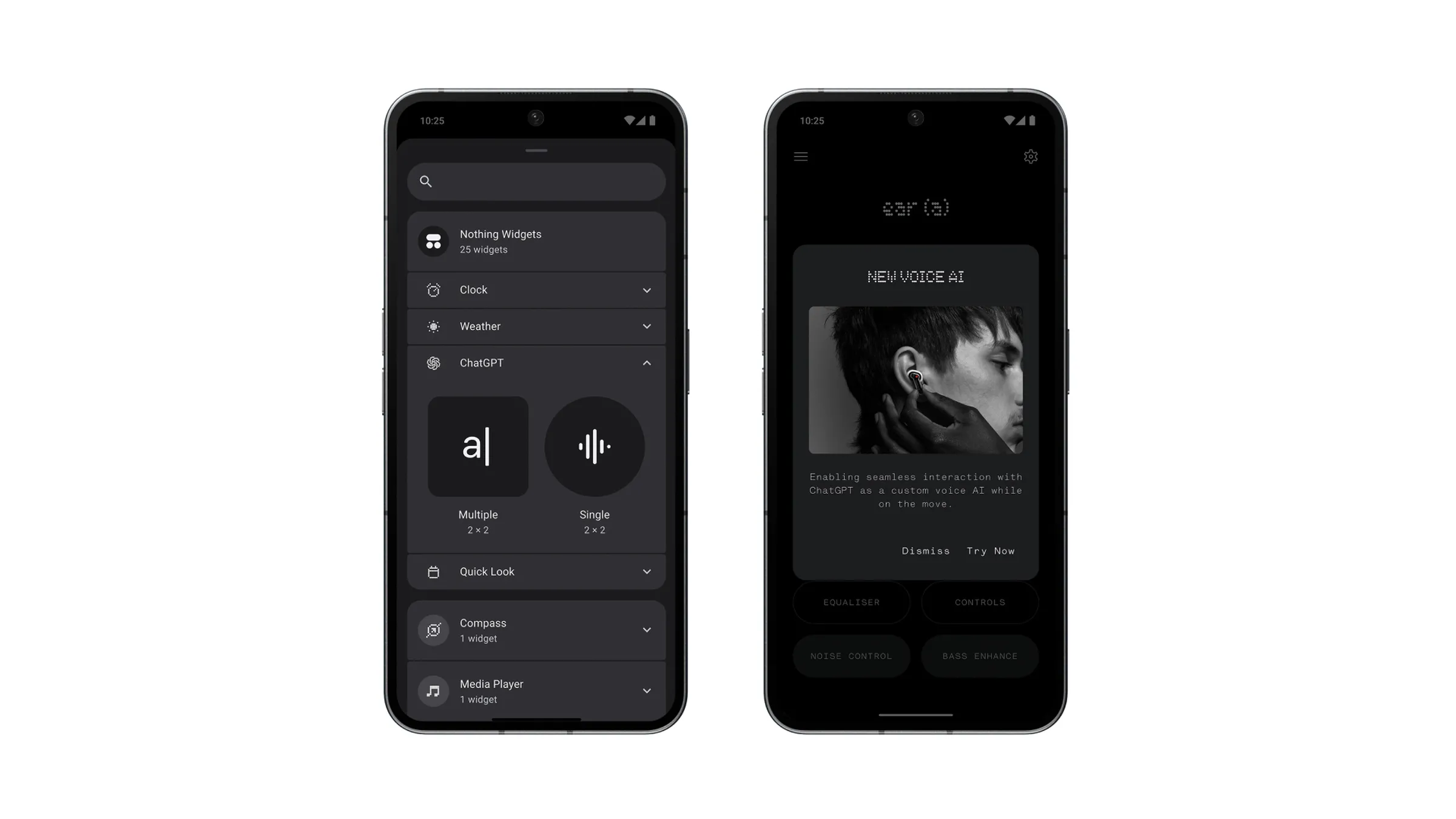Click the ChatGPT Multiple widget icon
The height and width of the screenshot is (819, 1456).
pyautogui.click(x=478, y=447)
